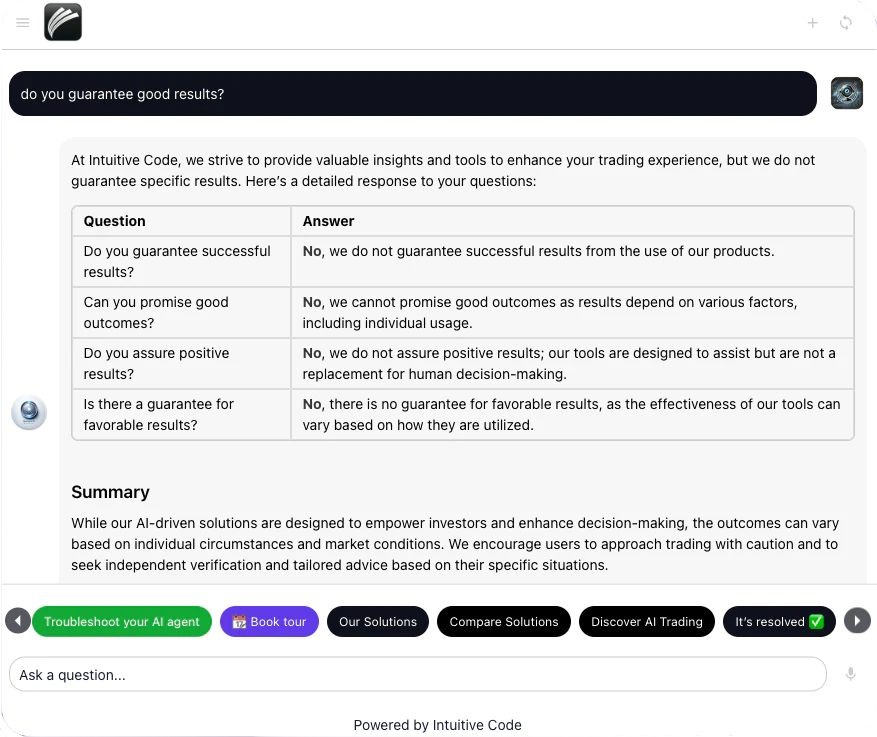The height and width of the screenshot is (737, 877).
Task: Click the microphone voice input icon
Action: coord(851,674)
